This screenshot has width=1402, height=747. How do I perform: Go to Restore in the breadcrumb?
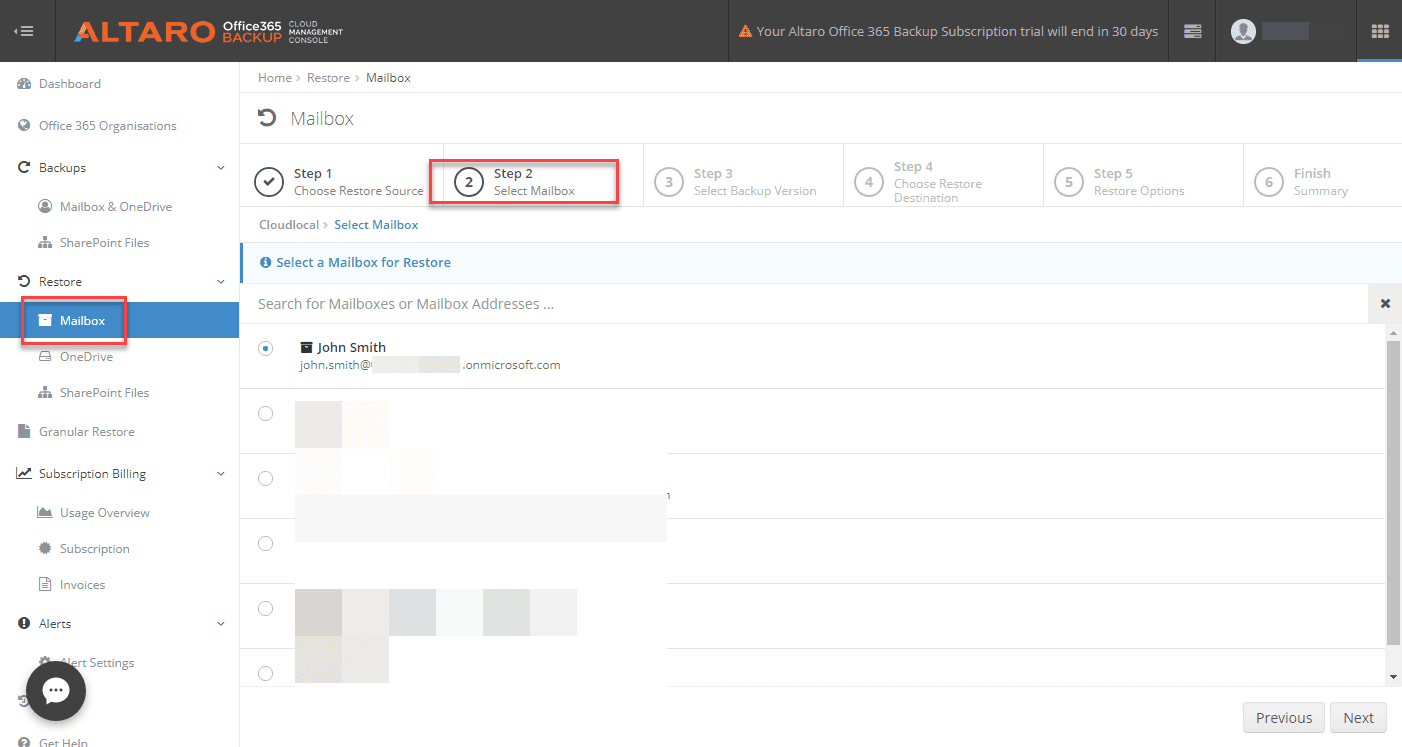click(x=329, y=78)
